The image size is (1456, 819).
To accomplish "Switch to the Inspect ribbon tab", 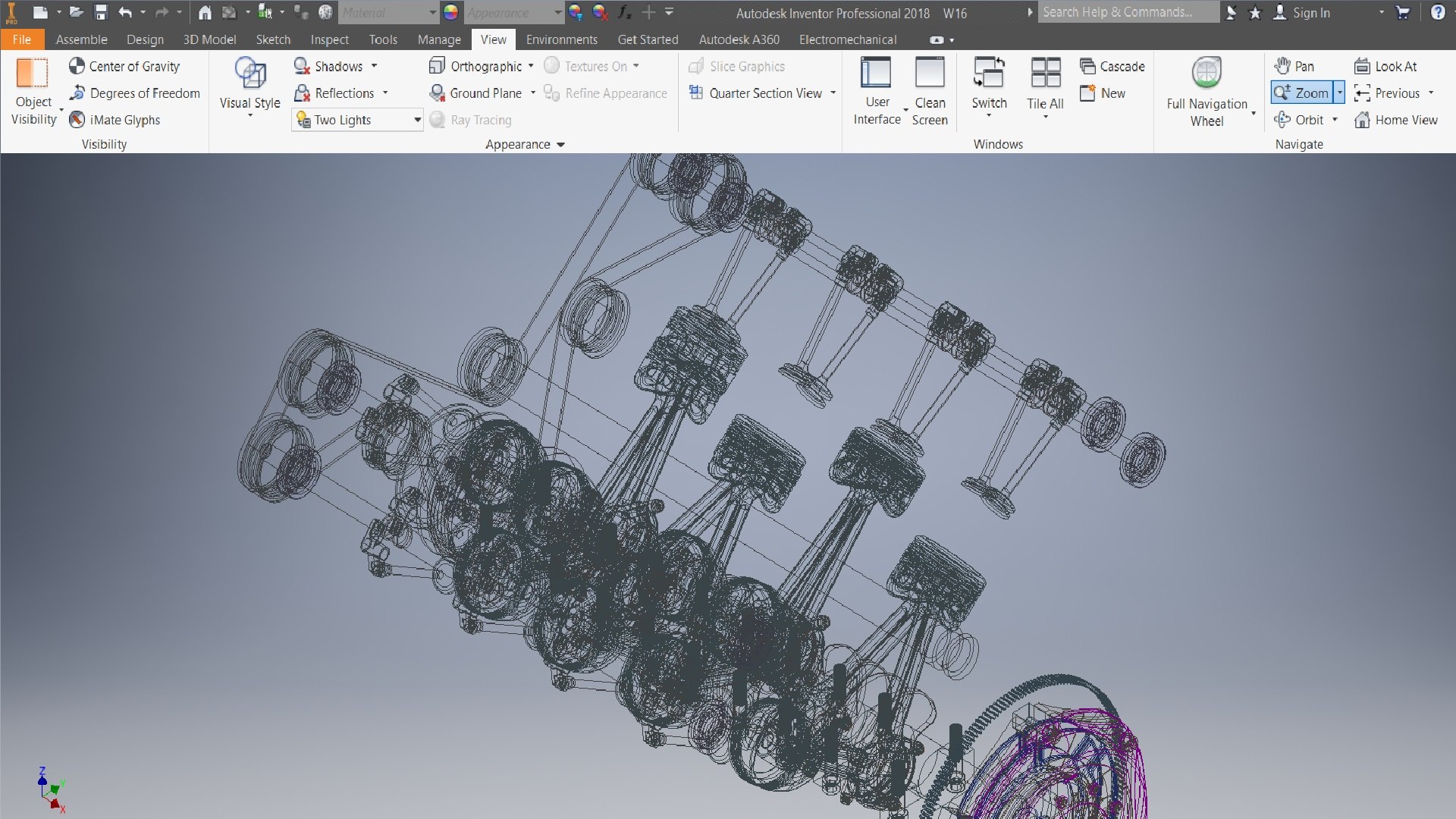I will pos(329,39).
